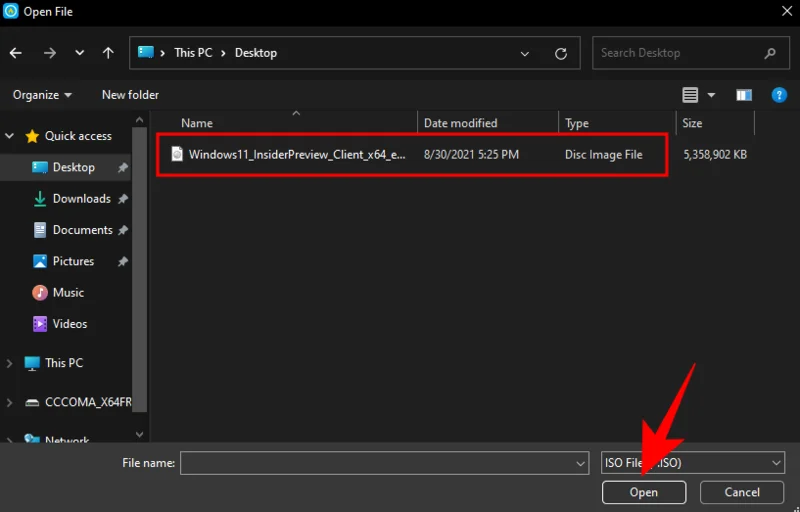
Task: Click the PC icon in address bar
Action: 145,53
